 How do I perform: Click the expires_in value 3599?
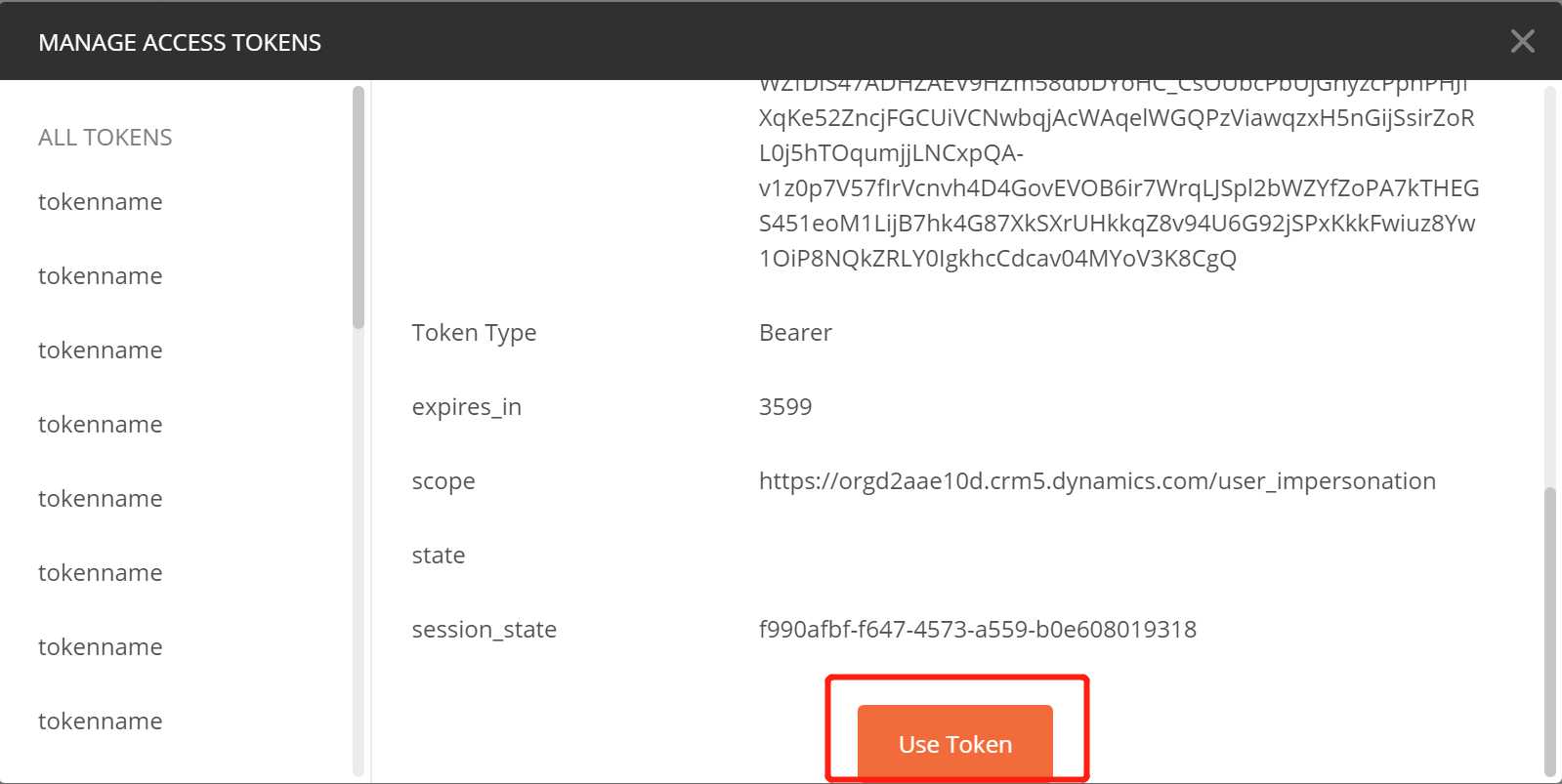pyautogui.click(x=785, y=407)
